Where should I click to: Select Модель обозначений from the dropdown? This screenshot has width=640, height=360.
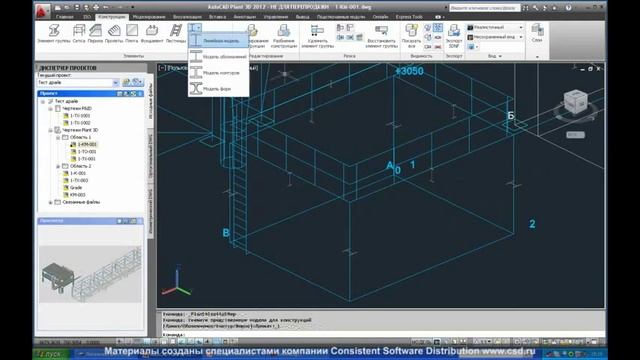pyautogui.click(x=218, y=57)
